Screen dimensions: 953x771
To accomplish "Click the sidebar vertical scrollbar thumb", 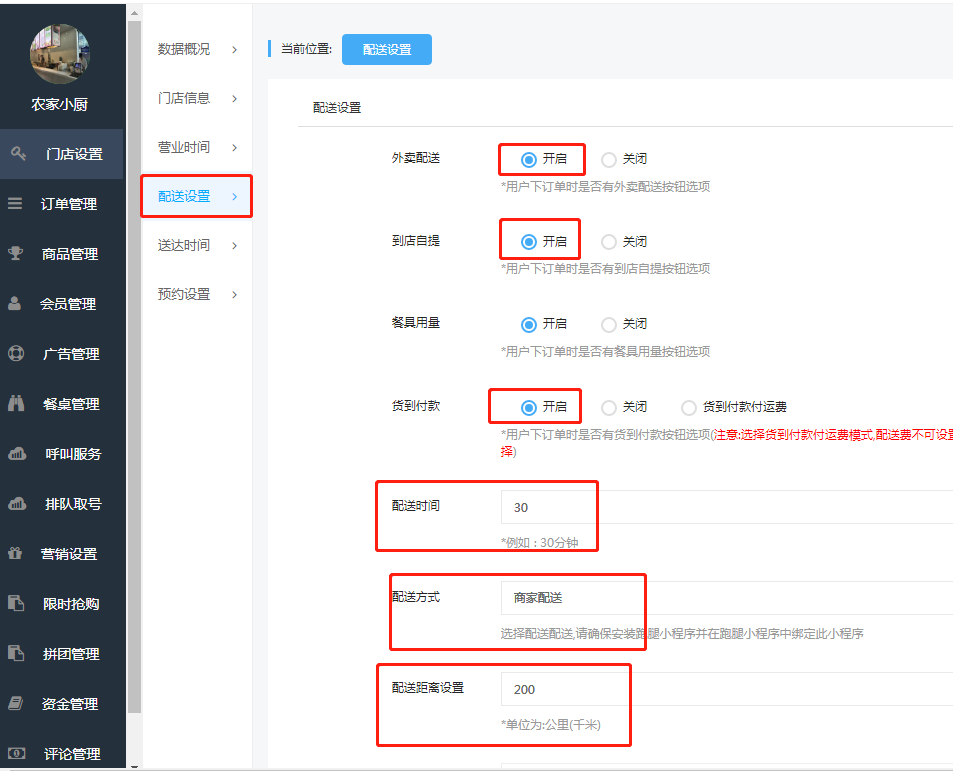I will pos(134,367).
